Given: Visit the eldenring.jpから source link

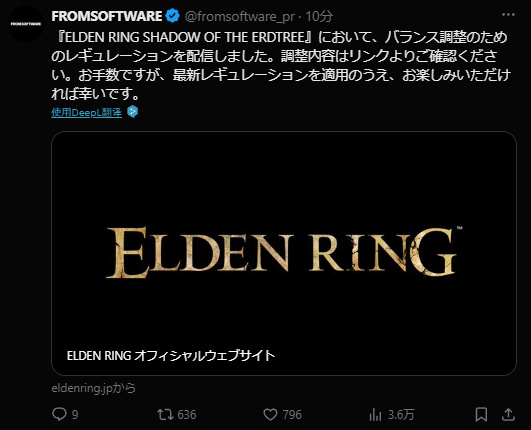Looking at the screenshot, I should (x=93, y=388).
